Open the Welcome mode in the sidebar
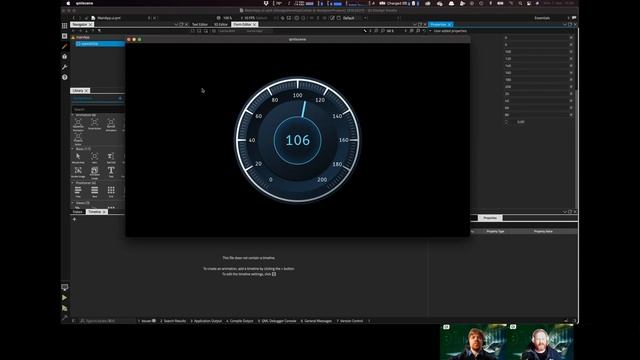This screenshot has height=360, width=640. click(x=64, y=36)
